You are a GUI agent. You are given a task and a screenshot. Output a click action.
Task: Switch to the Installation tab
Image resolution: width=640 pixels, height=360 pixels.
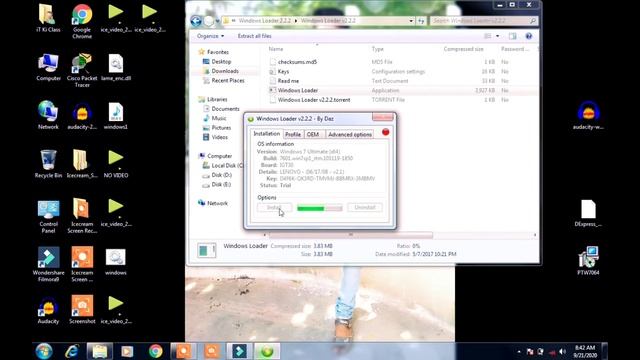[x=267, y=134]
